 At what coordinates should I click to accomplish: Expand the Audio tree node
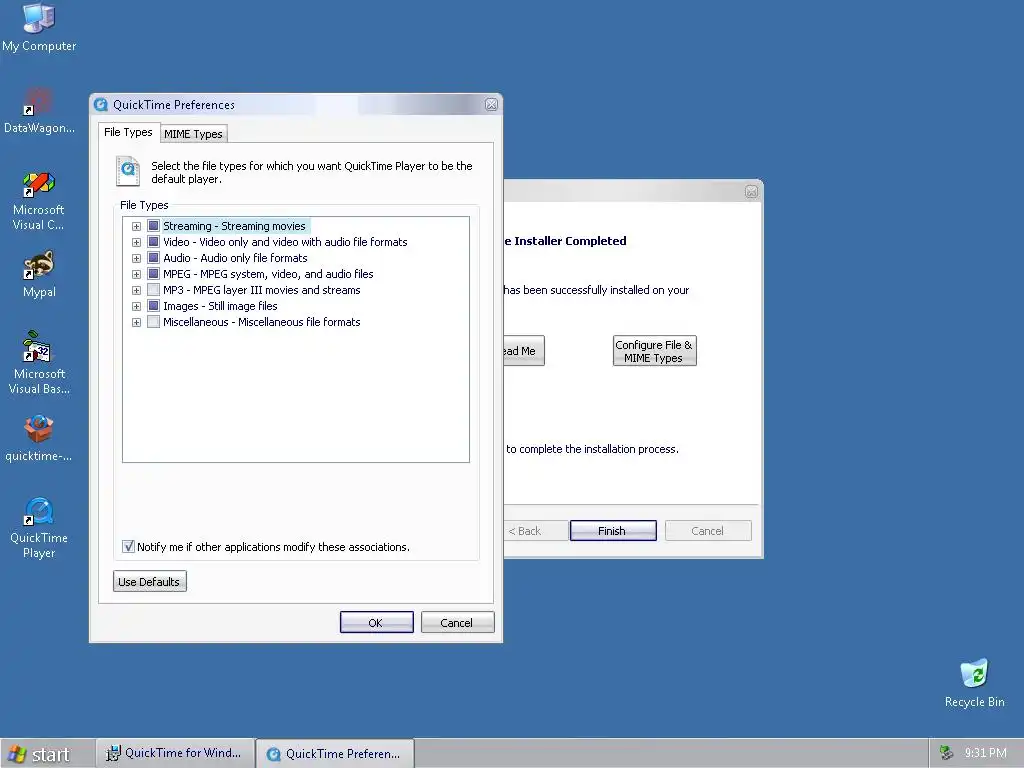tap(136, 259)
